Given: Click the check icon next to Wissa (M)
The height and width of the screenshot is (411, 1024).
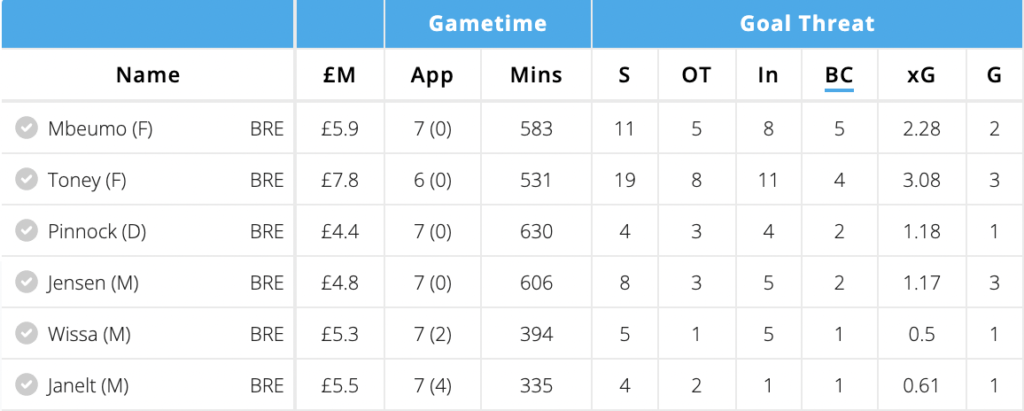Looking at the screenshot, I should point(27,334).
